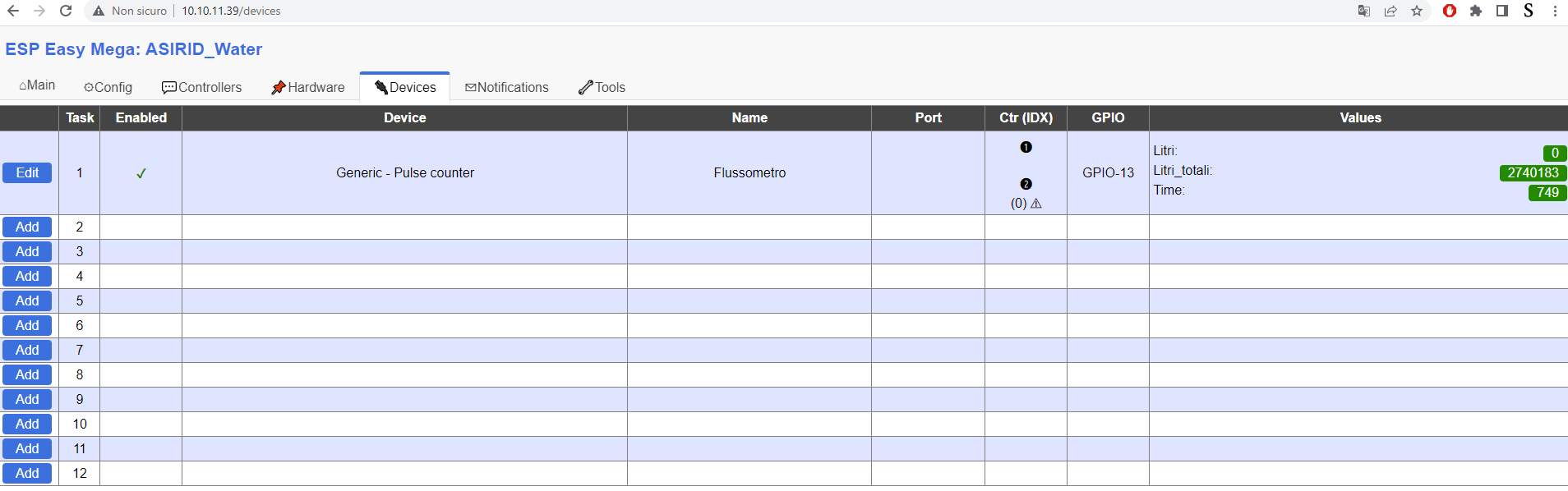Bookmark this page with the star icon
Screen dimensions: 1568x491
pos(1417,11)
